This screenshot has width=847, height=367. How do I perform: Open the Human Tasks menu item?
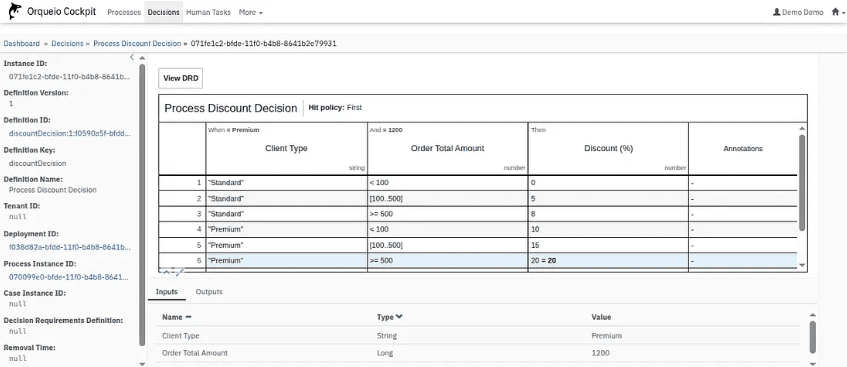[x=208, y=12]
